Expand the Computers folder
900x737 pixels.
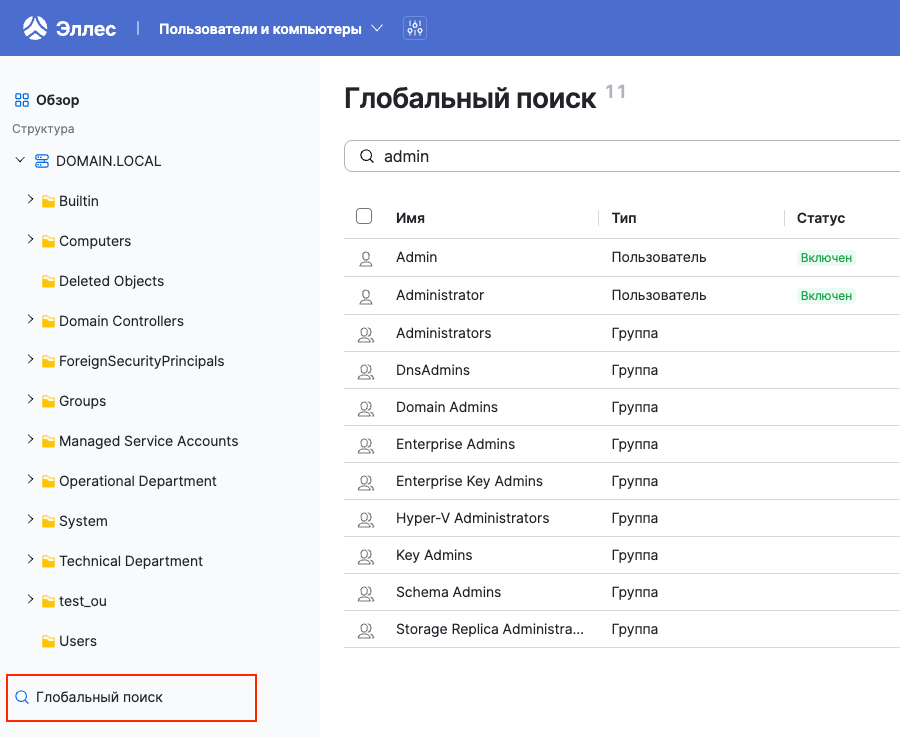pos(30,239)
